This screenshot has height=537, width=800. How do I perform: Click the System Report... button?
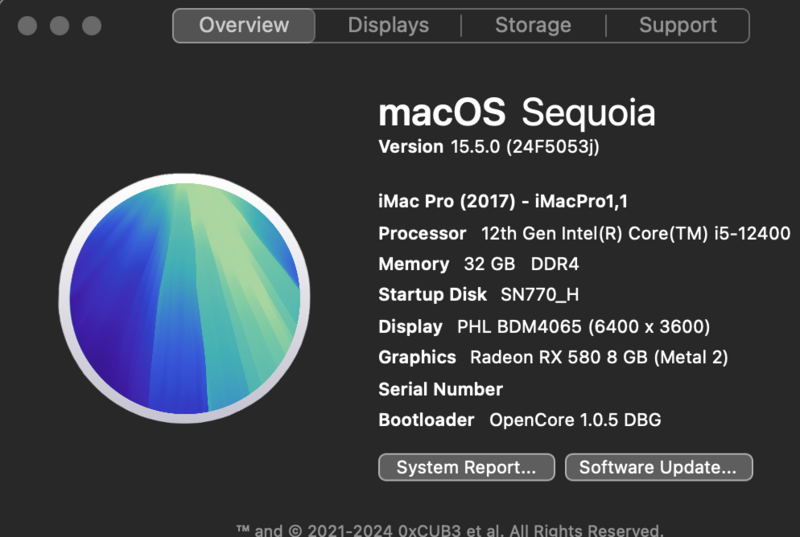tap(466, 467)
